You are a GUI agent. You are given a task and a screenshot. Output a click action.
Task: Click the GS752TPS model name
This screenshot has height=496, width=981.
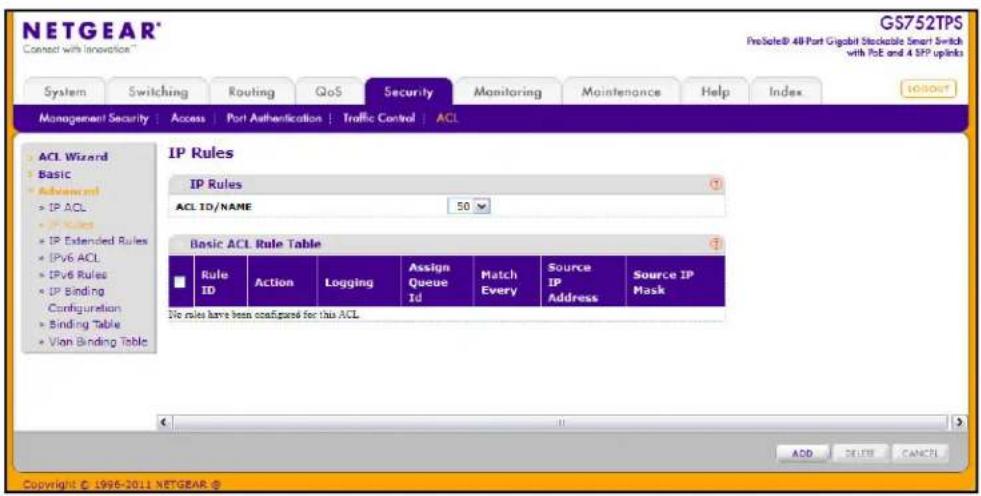click(921, 24)
